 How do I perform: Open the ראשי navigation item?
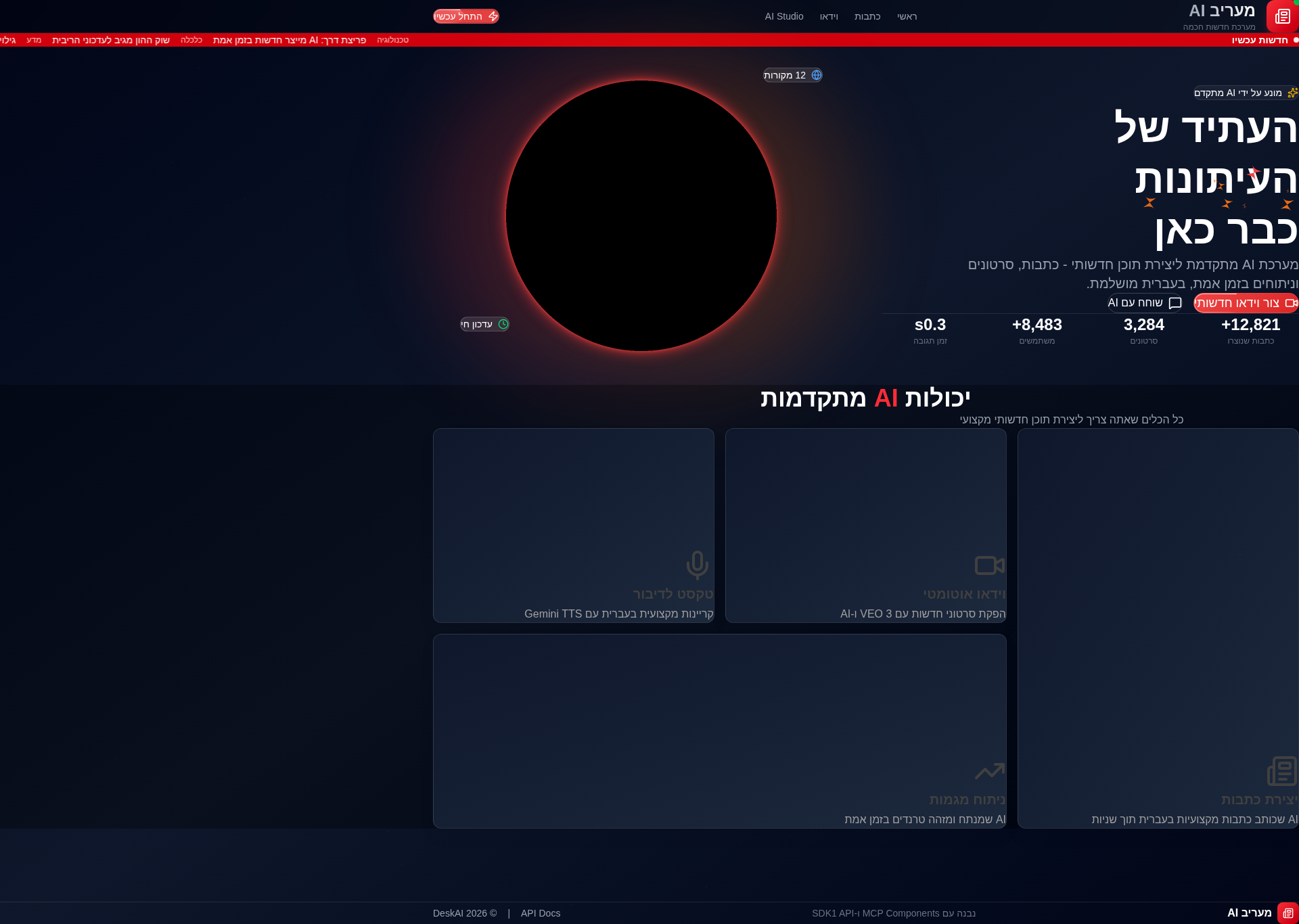coord(907,16)
